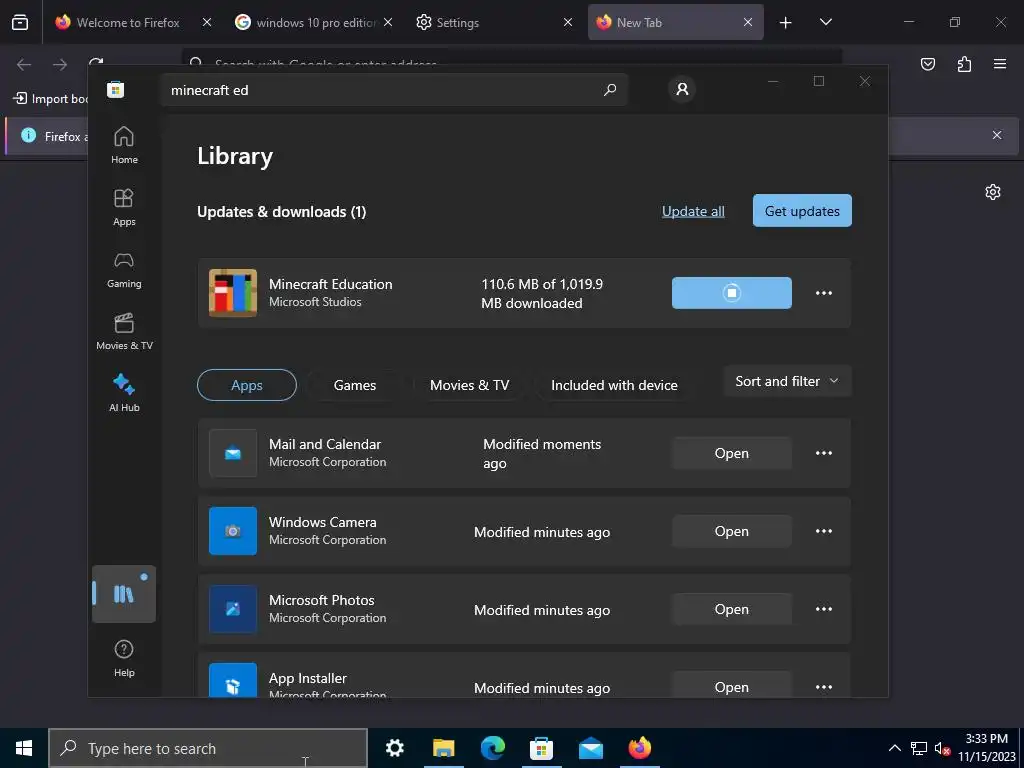Image resolution: width=1024 pixels, height=768 pixels.
Task: Expand the Firefox list all tabs chevron
Action: click(x=825, y=22)
